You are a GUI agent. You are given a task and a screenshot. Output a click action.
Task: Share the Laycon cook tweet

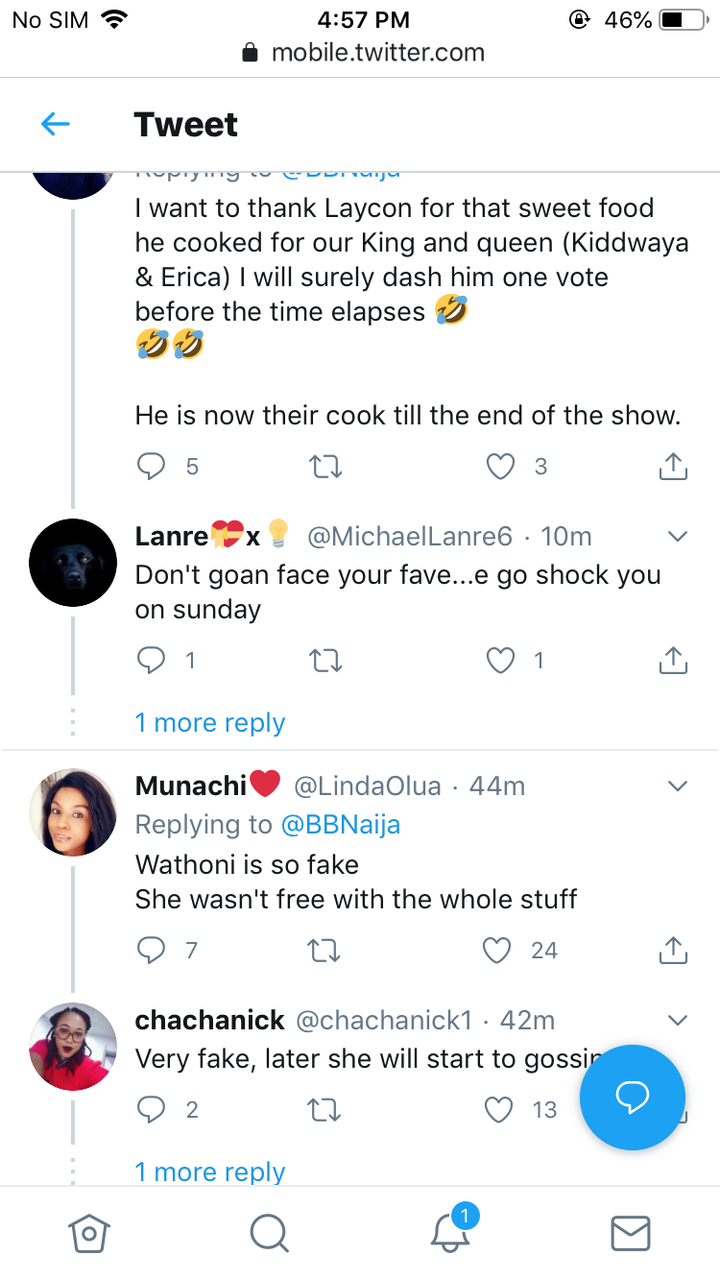673,466
